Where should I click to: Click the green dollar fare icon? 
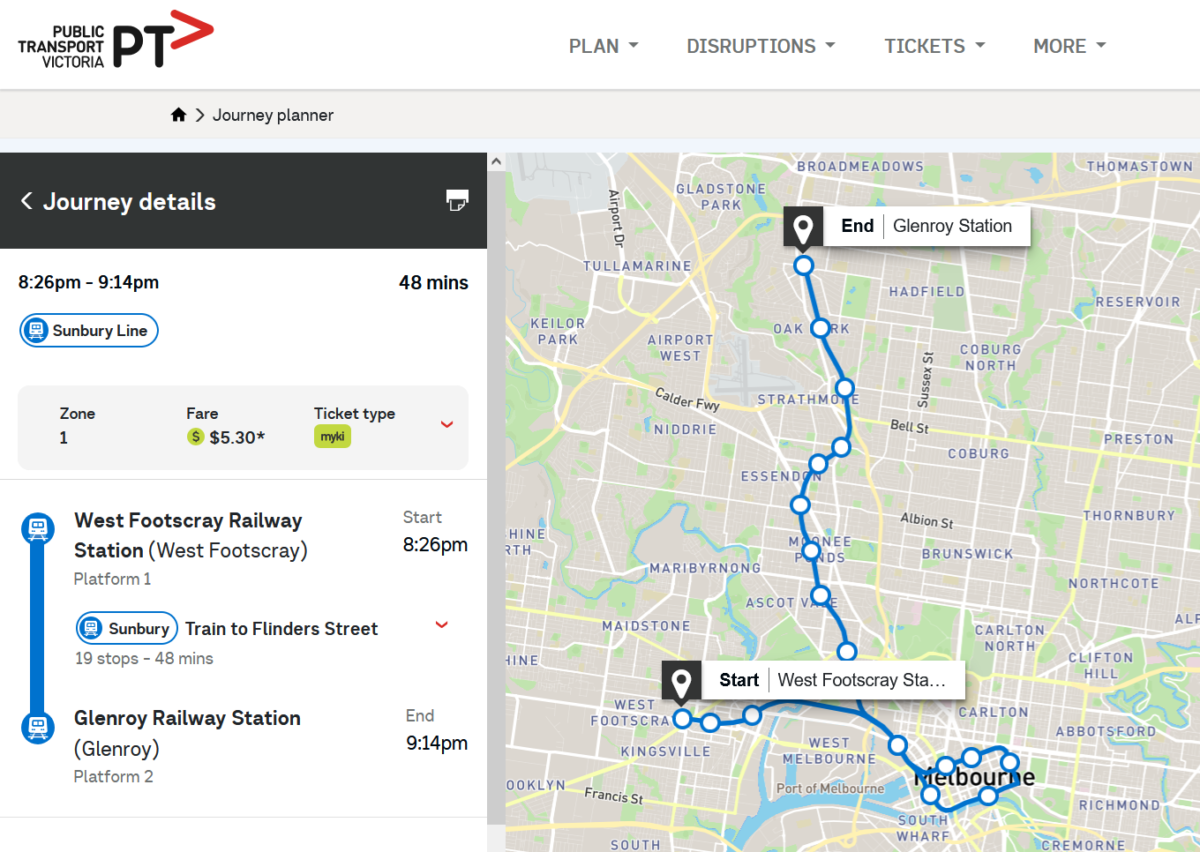point(195,437)
